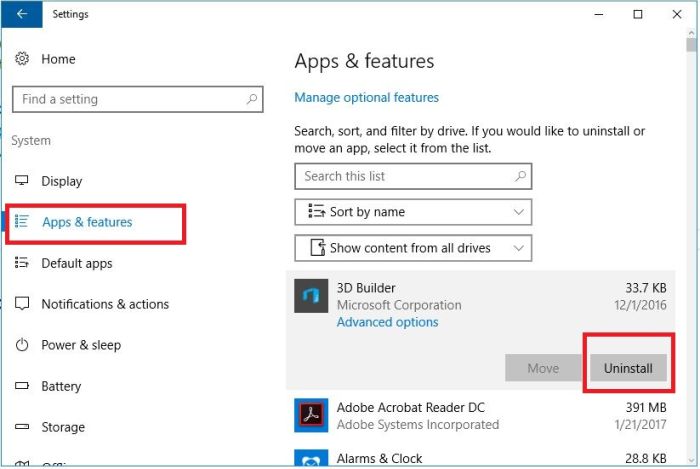Image resolution: width=700 pixels, height=469 pixels.
Task: Click the Search this list field
Action: pos(403,176)
